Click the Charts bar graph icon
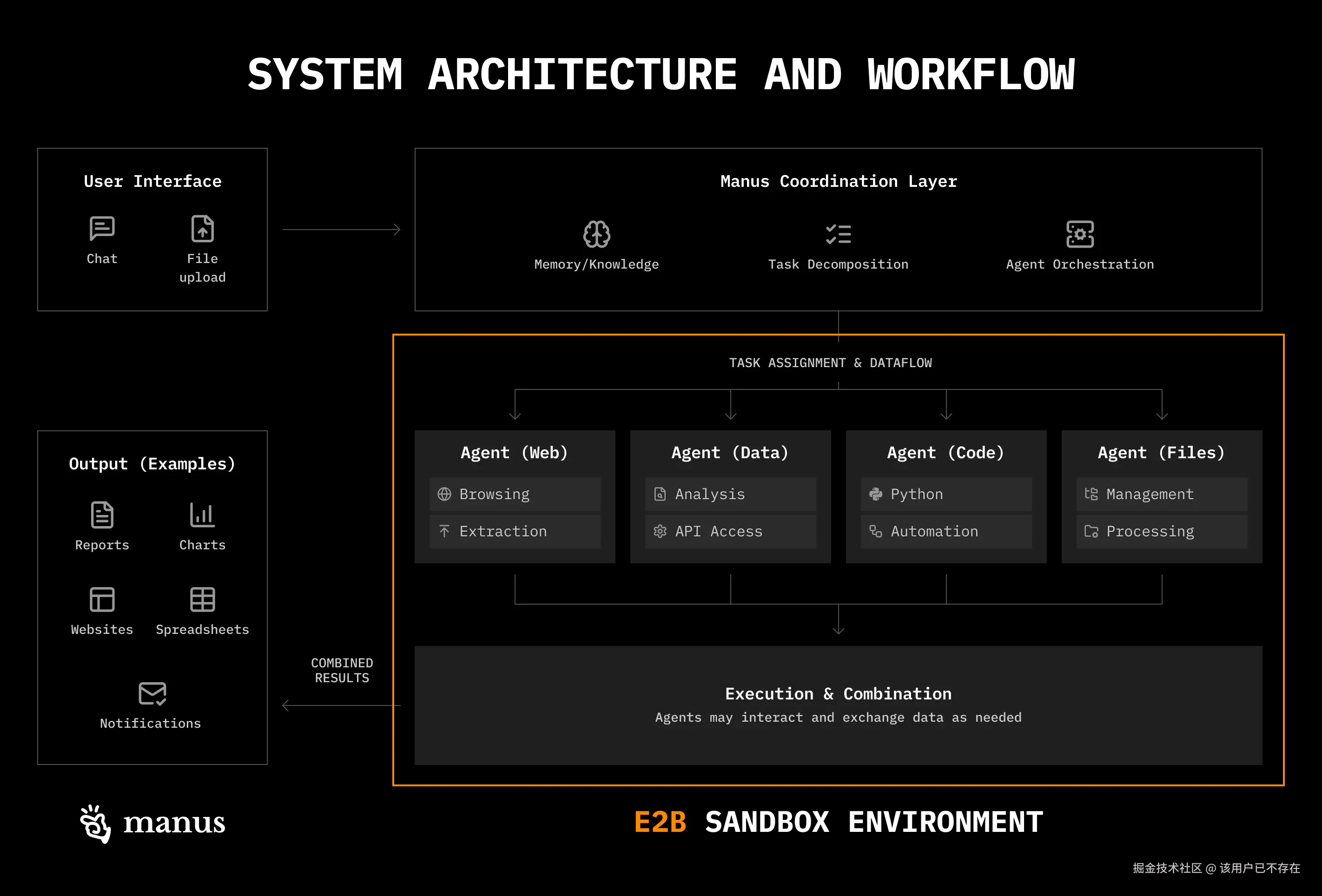 coord(202,515)
